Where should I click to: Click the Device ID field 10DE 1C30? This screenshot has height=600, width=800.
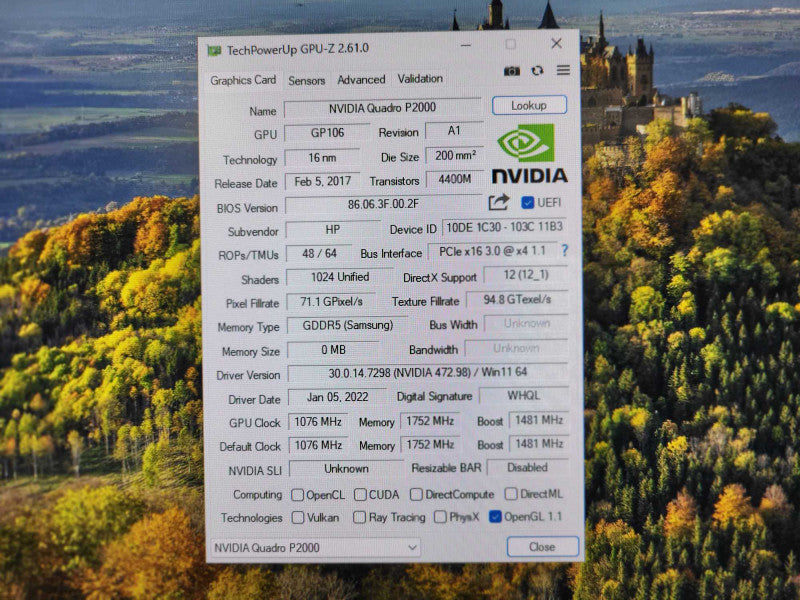(x=505, y=227)
